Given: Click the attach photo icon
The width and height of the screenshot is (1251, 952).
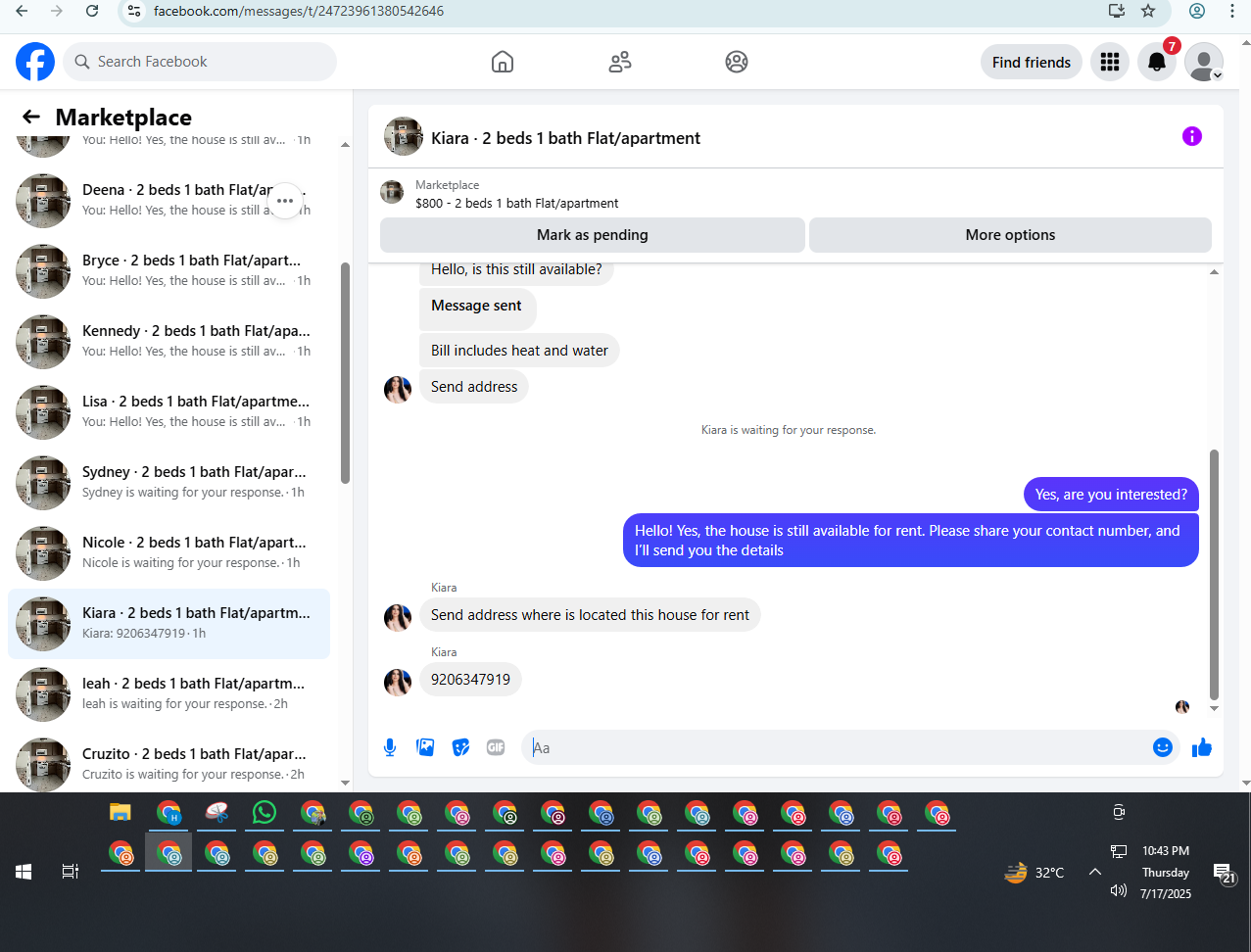Looking at the screenshot, I should pos(425,747).
